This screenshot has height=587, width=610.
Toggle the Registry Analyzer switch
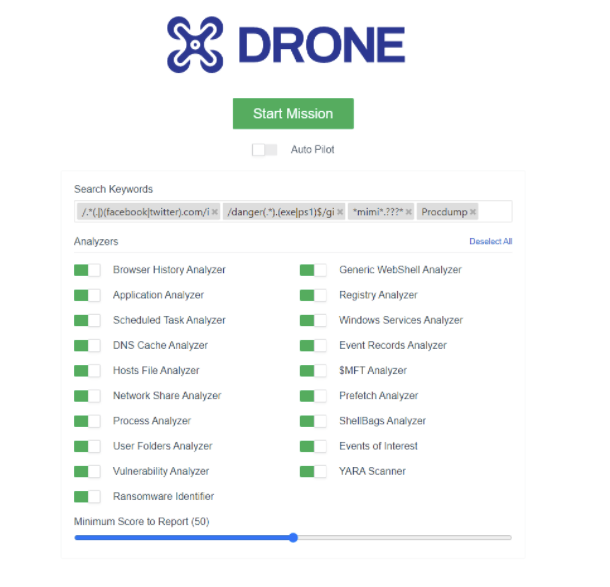(313, 295)
